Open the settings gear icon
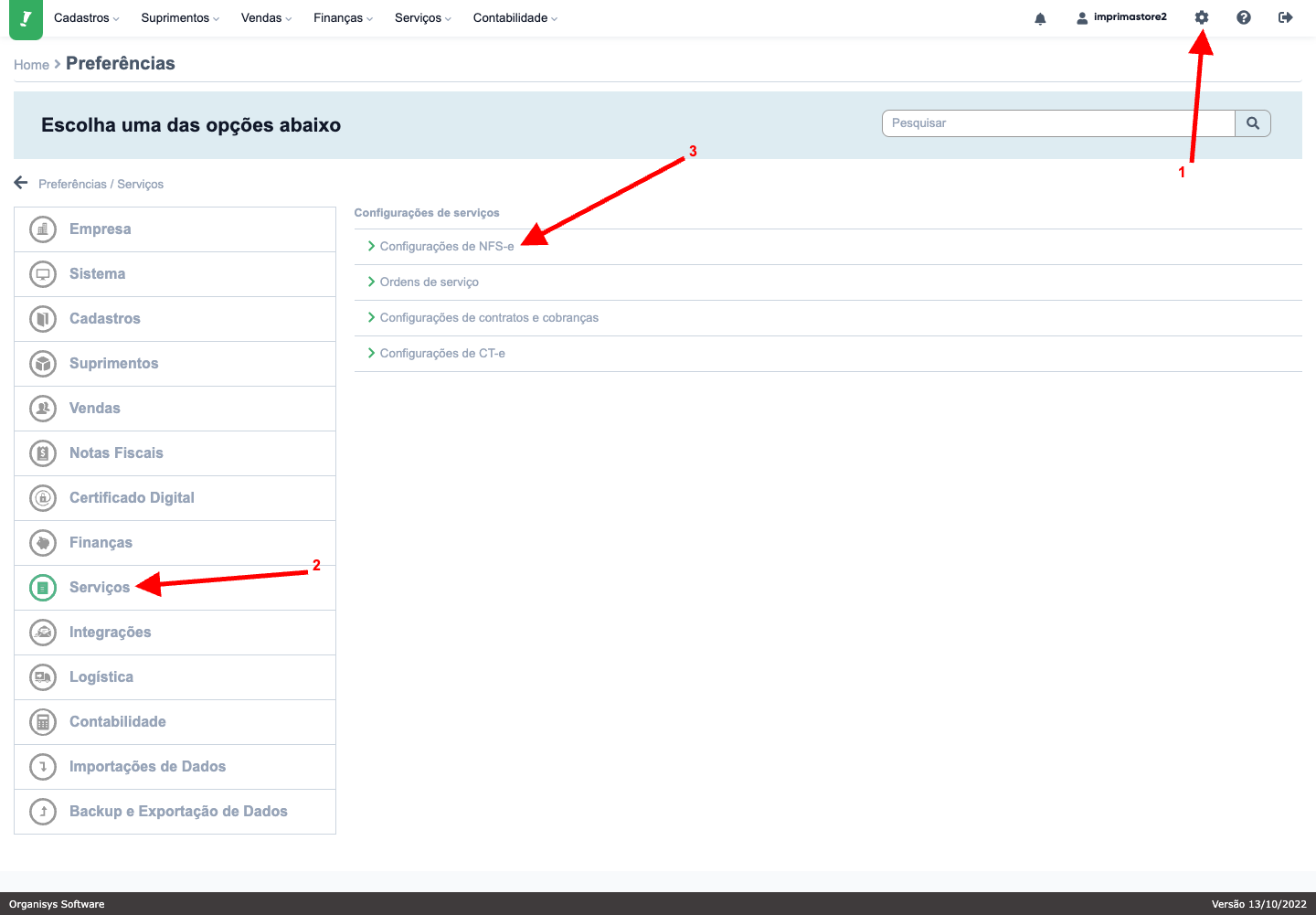This screenshot has height=915, width=1316. point(1202,17)
